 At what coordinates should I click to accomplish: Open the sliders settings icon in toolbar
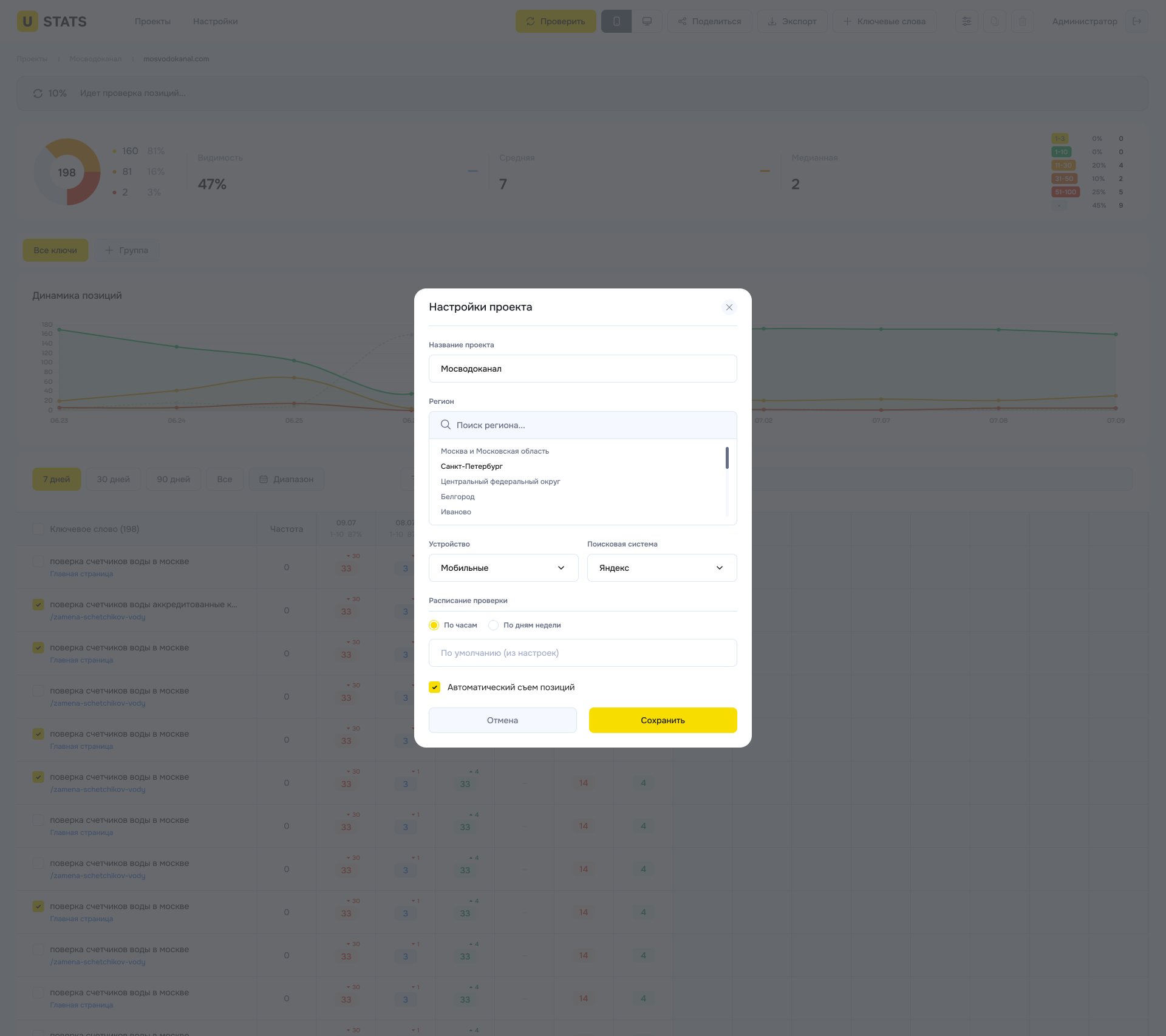(x=966, y=21)
